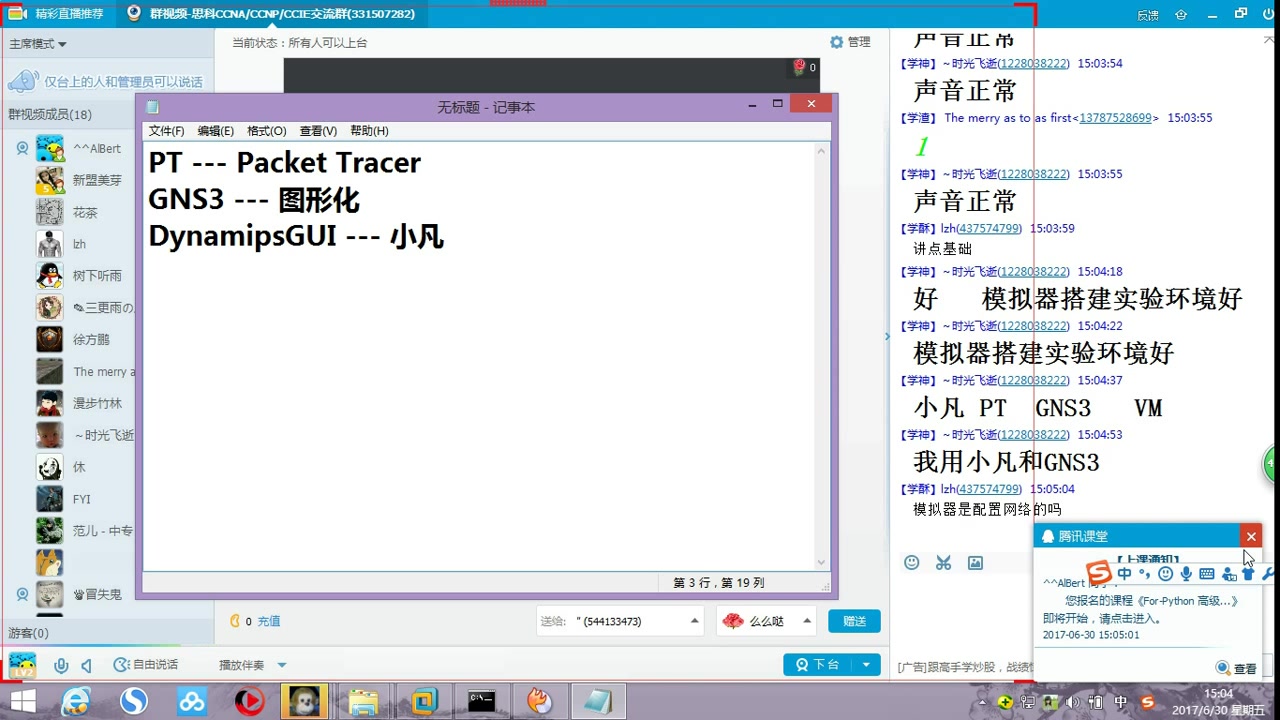
Task: Toggle the microphone icon in bottom bar
Action: coord(61,665)
